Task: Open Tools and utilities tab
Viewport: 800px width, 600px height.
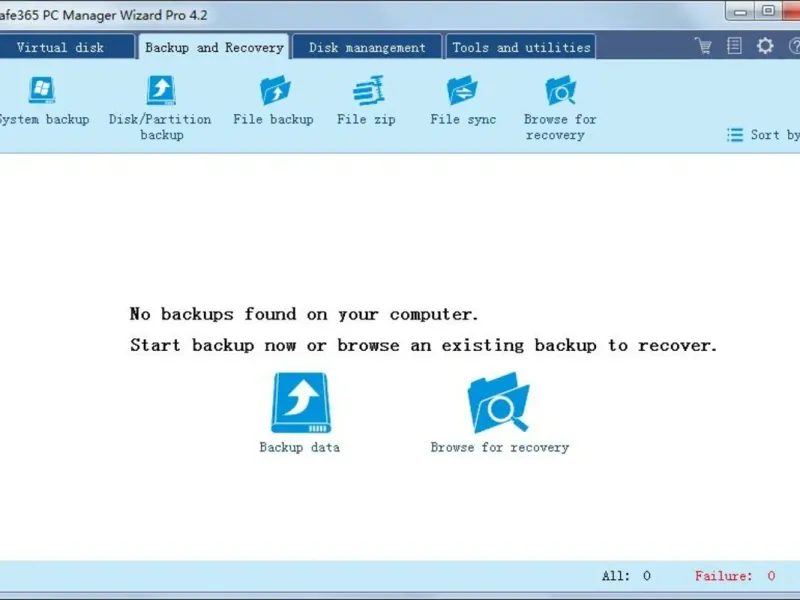Action: (x=521, y=47)
